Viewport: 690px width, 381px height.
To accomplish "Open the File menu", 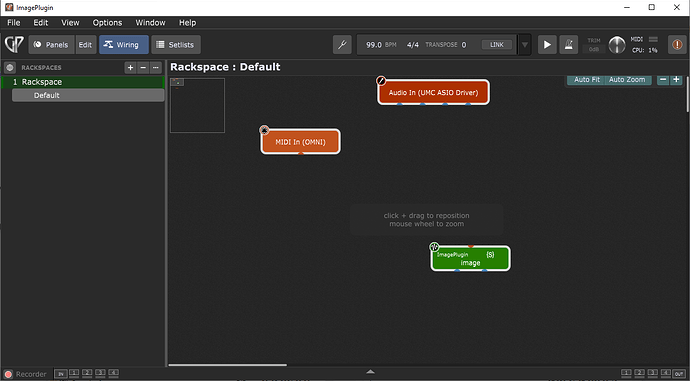I will (x=14, y=22).
